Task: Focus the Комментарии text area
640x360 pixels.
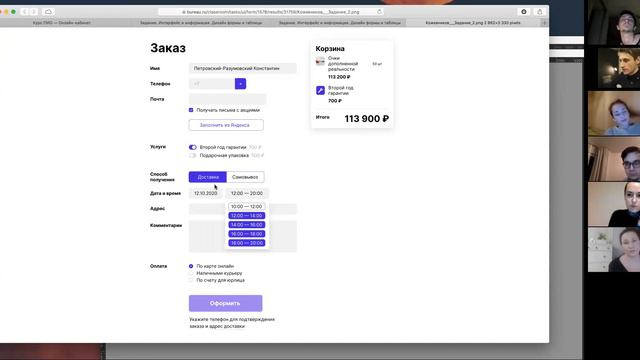Action: [x=243, y=236]
